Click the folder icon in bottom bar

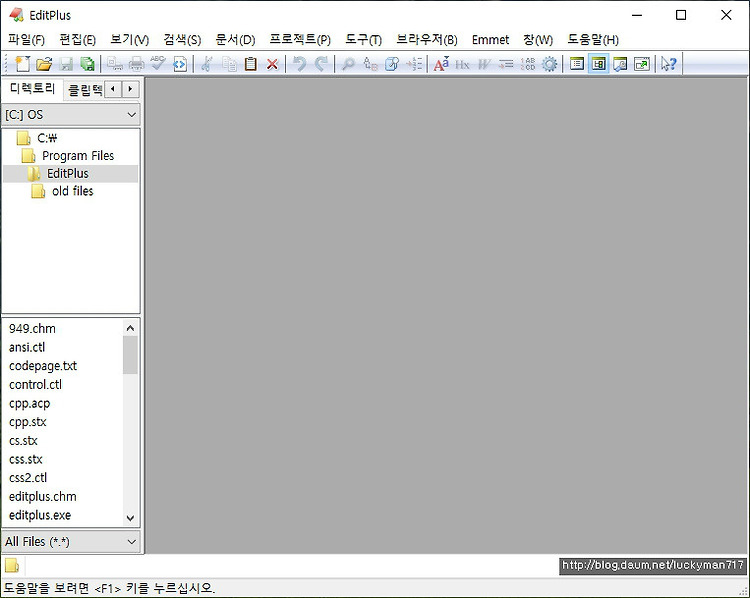point(12,565)
